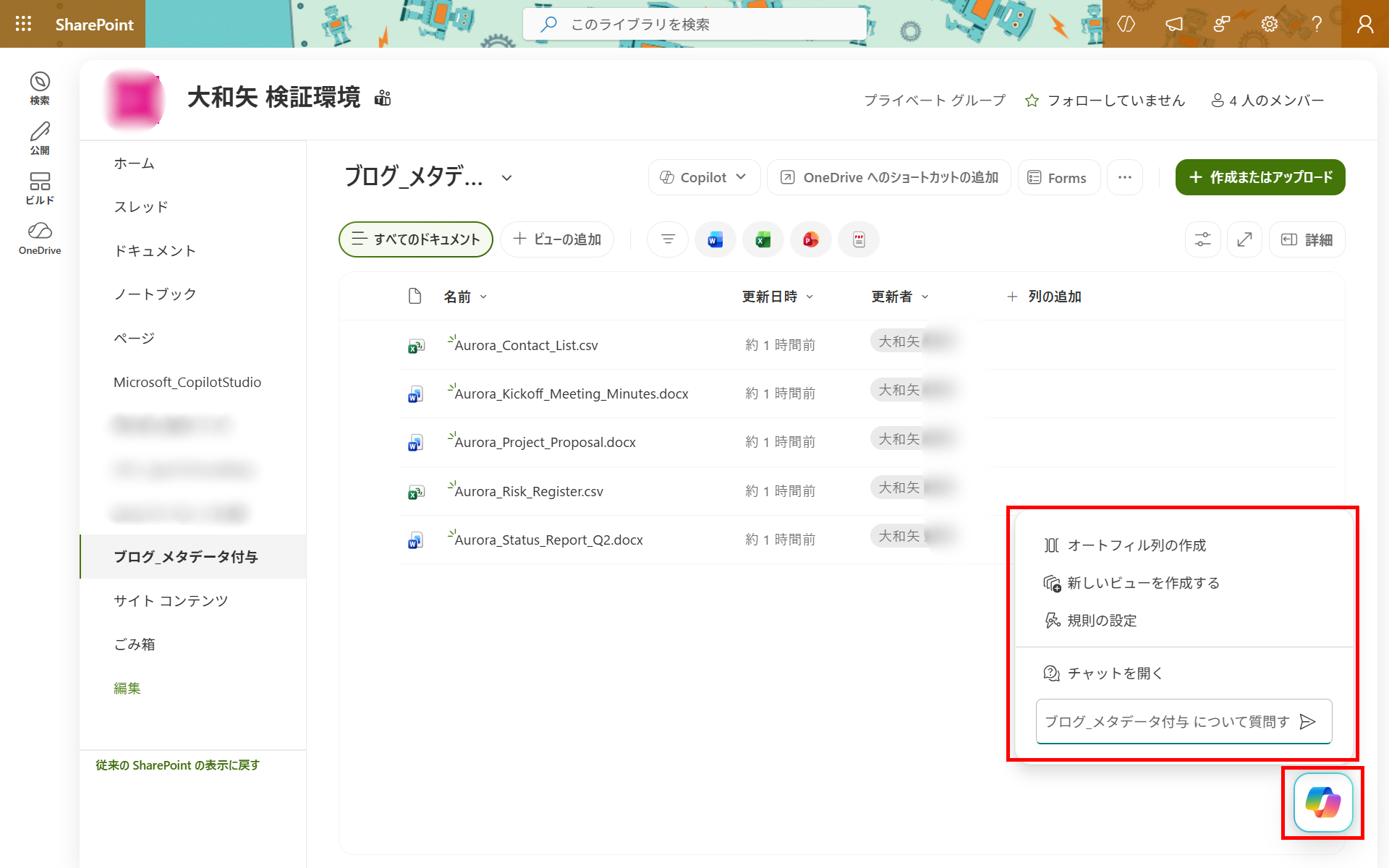This screenshot has height=868, width=1389.
Task: Select ブログ_メタデータ付与 nav item
Action: click(193, 556)
